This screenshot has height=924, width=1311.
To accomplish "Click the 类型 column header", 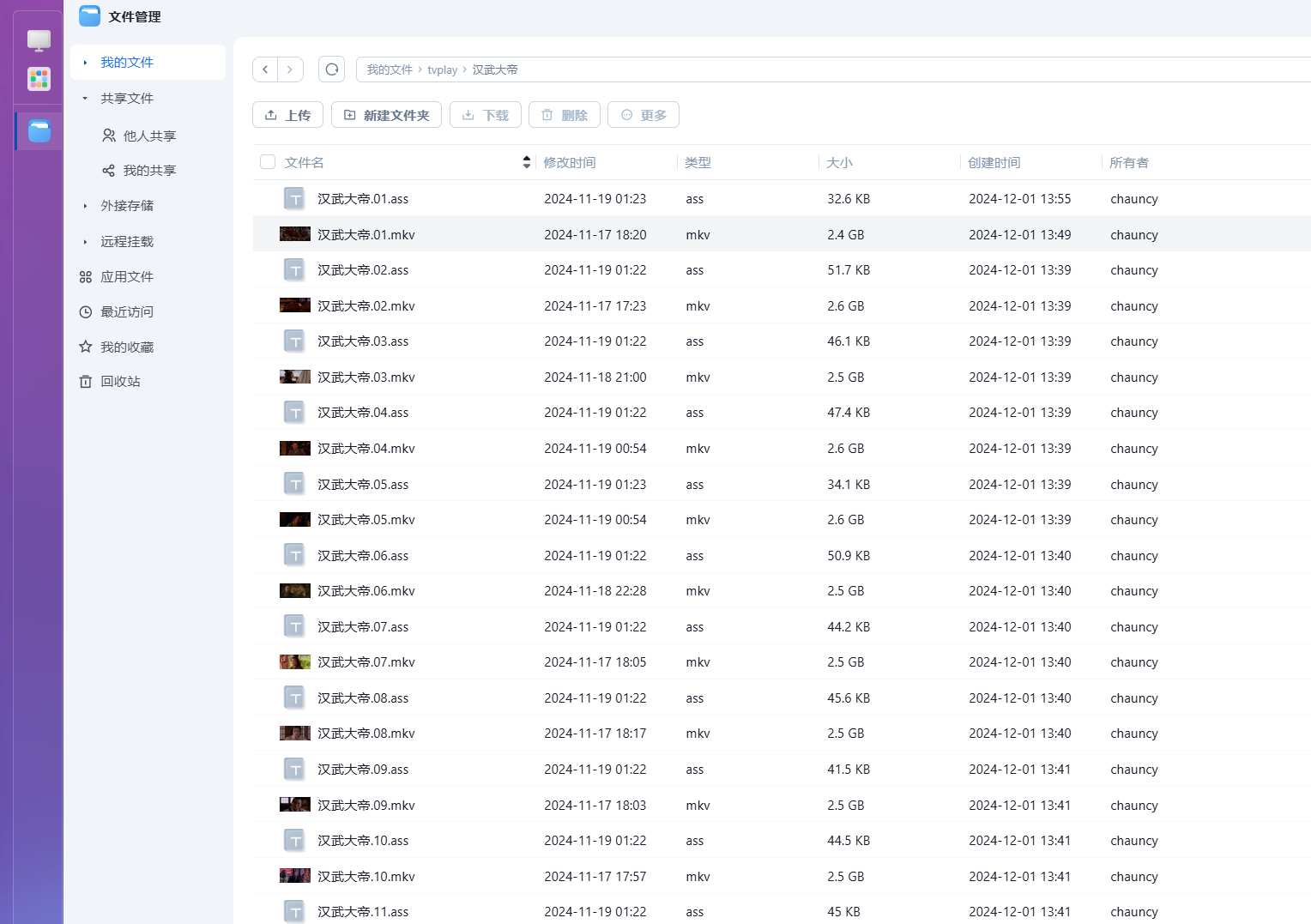I will pyautogui.click(x=698, y=162).
